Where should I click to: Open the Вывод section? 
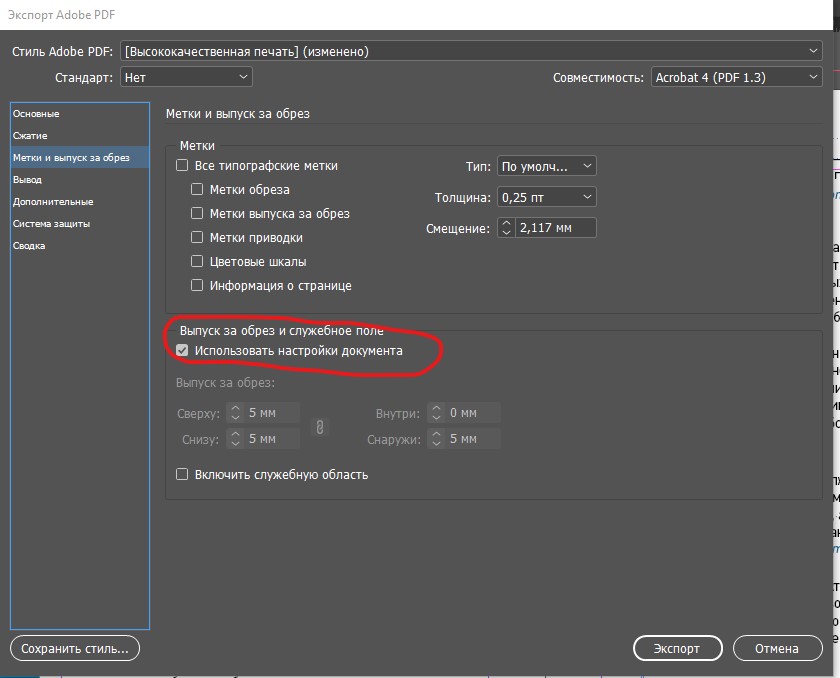point(80,179)
